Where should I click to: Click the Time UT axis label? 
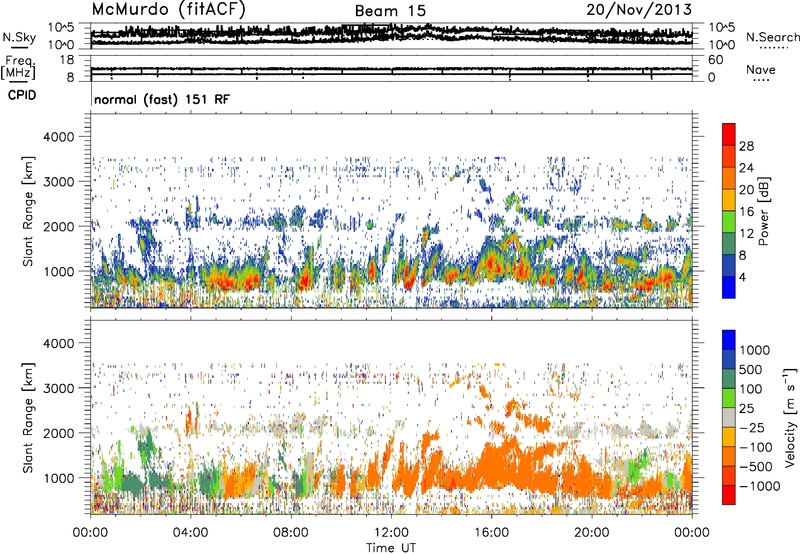click(391, 548)
